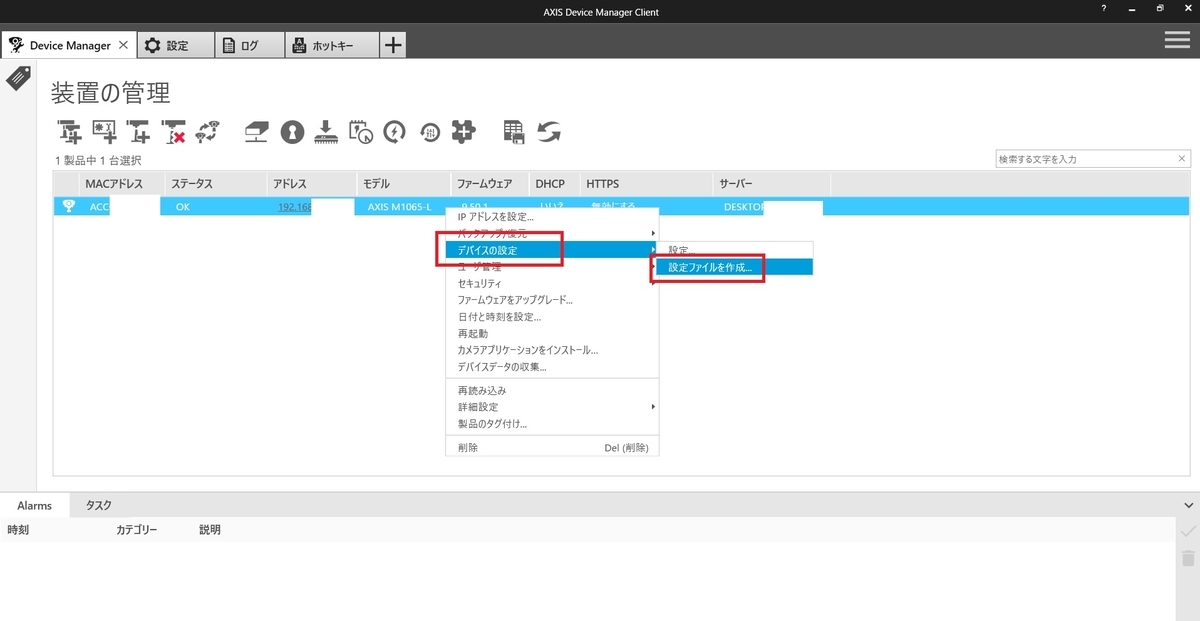The image size is (1200, 621).
Task: Sort by サーバー column header
Action: (x=772, y=184)
